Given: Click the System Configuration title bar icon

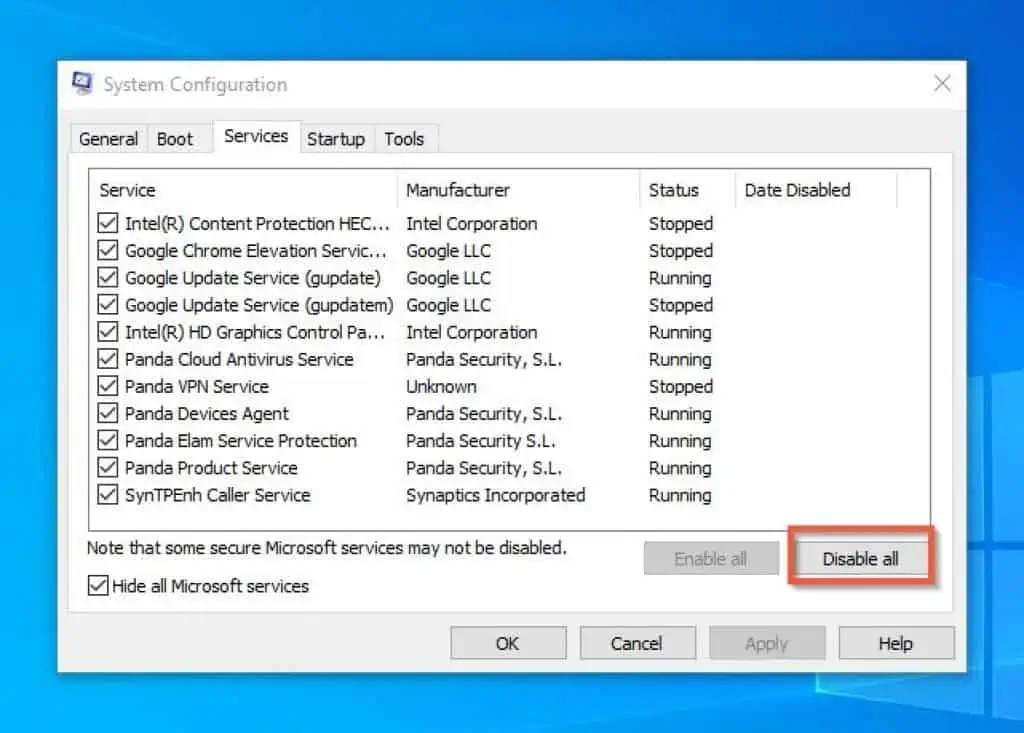Looking at the screenshot, I should [x=83, y=84].
